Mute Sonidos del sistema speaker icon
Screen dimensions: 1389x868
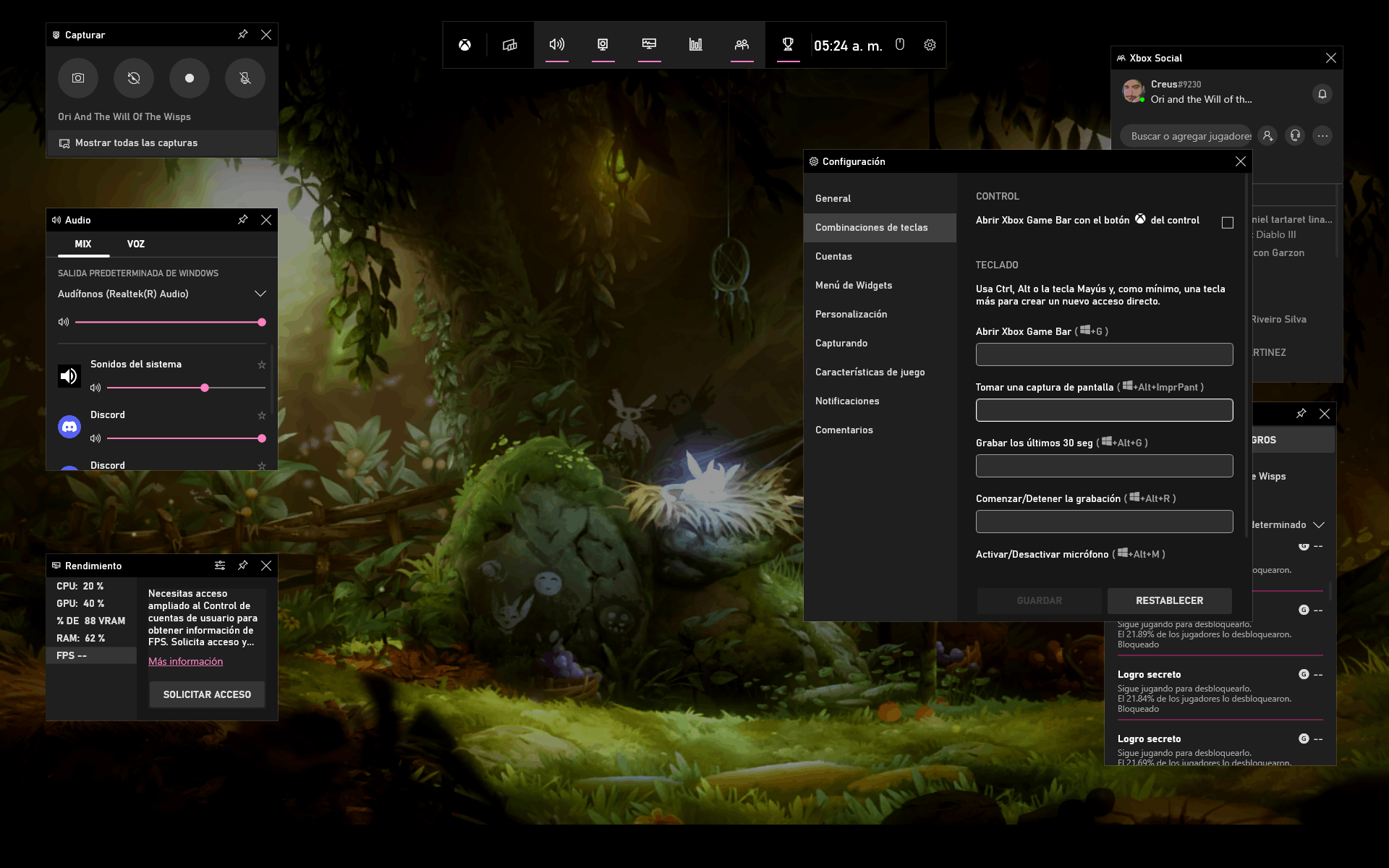[x=95, y=388]
